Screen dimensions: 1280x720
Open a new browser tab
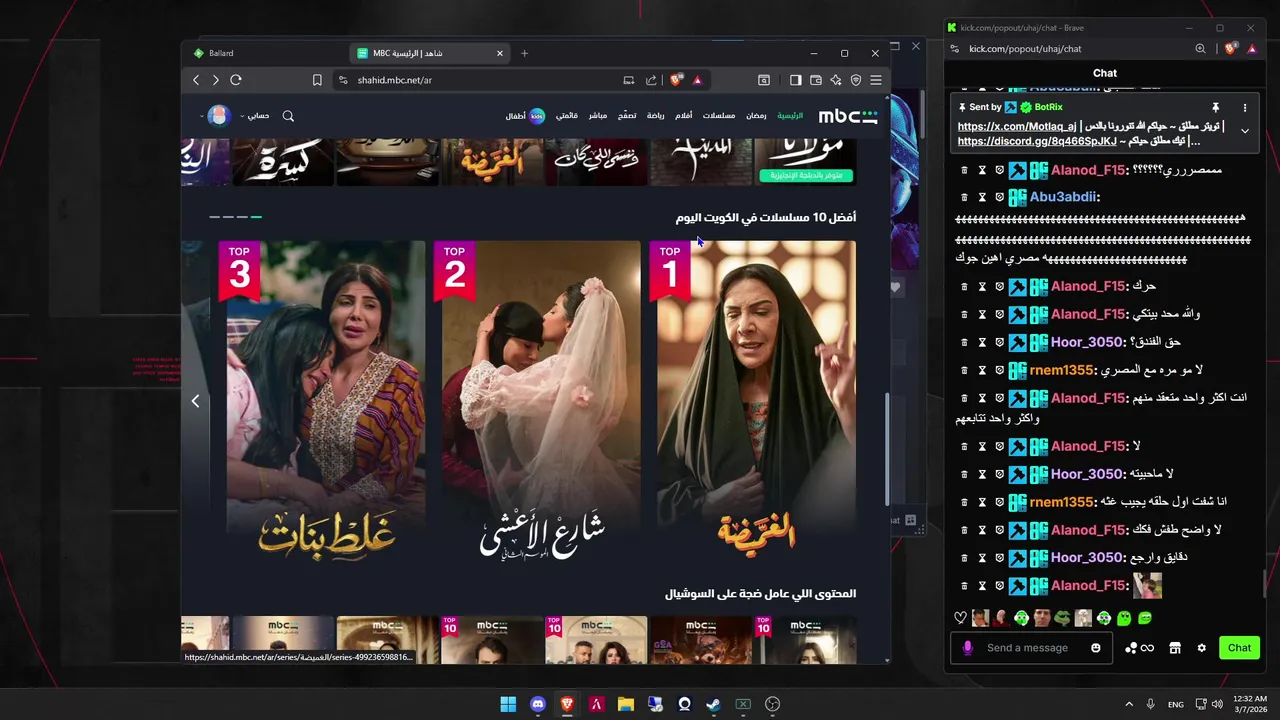point(524,53)
